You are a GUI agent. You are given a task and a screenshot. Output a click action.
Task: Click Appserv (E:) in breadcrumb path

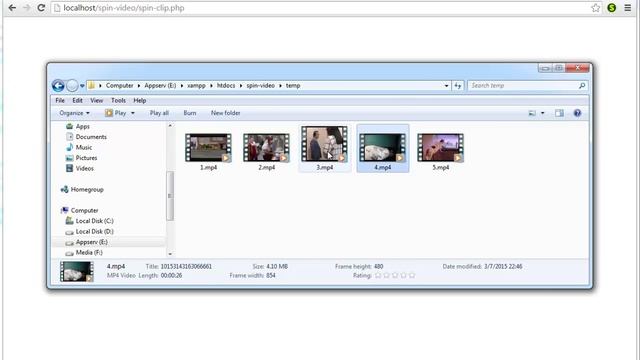click(160, 86)
